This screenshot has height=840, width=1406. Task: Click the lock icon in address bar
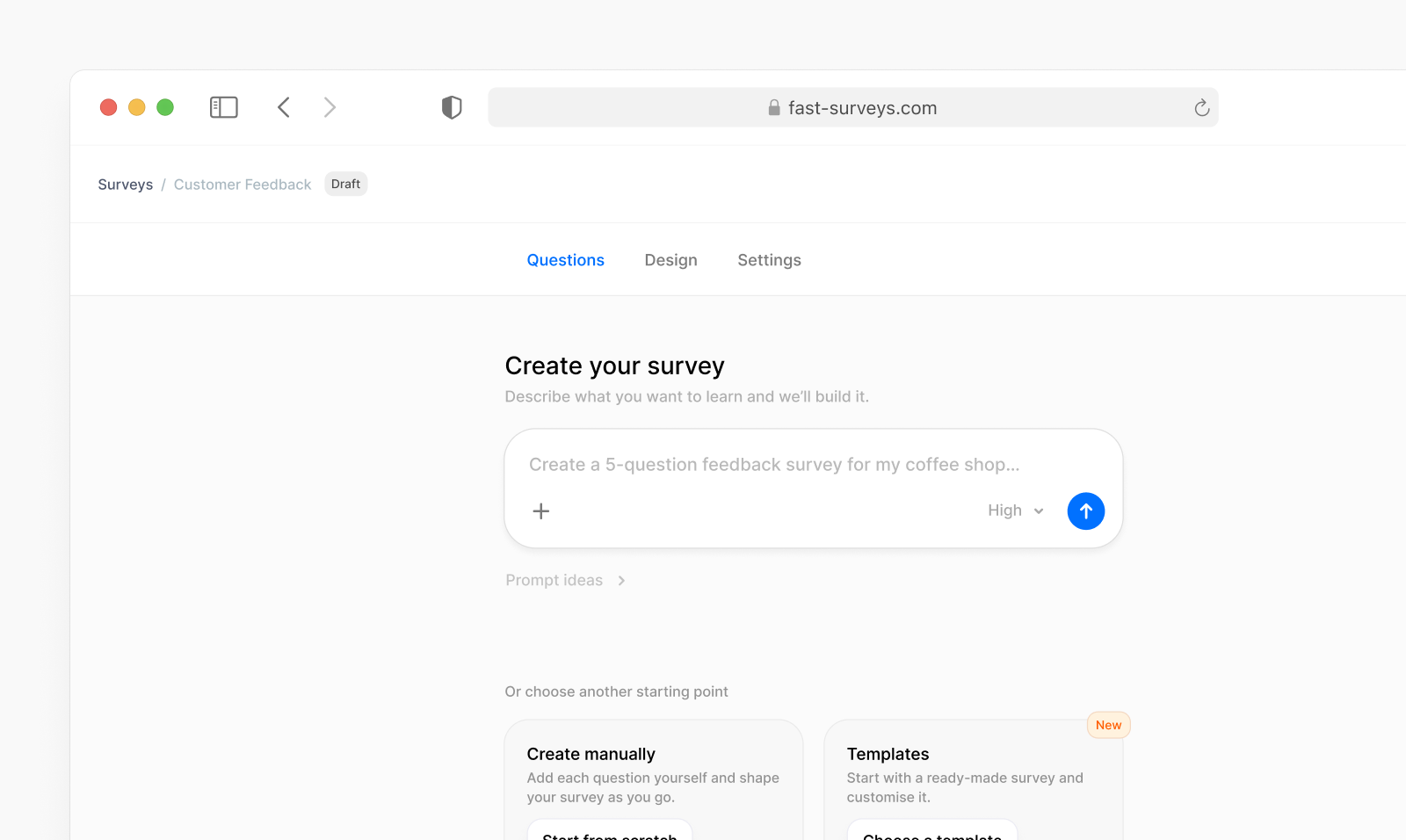[774, 107]
